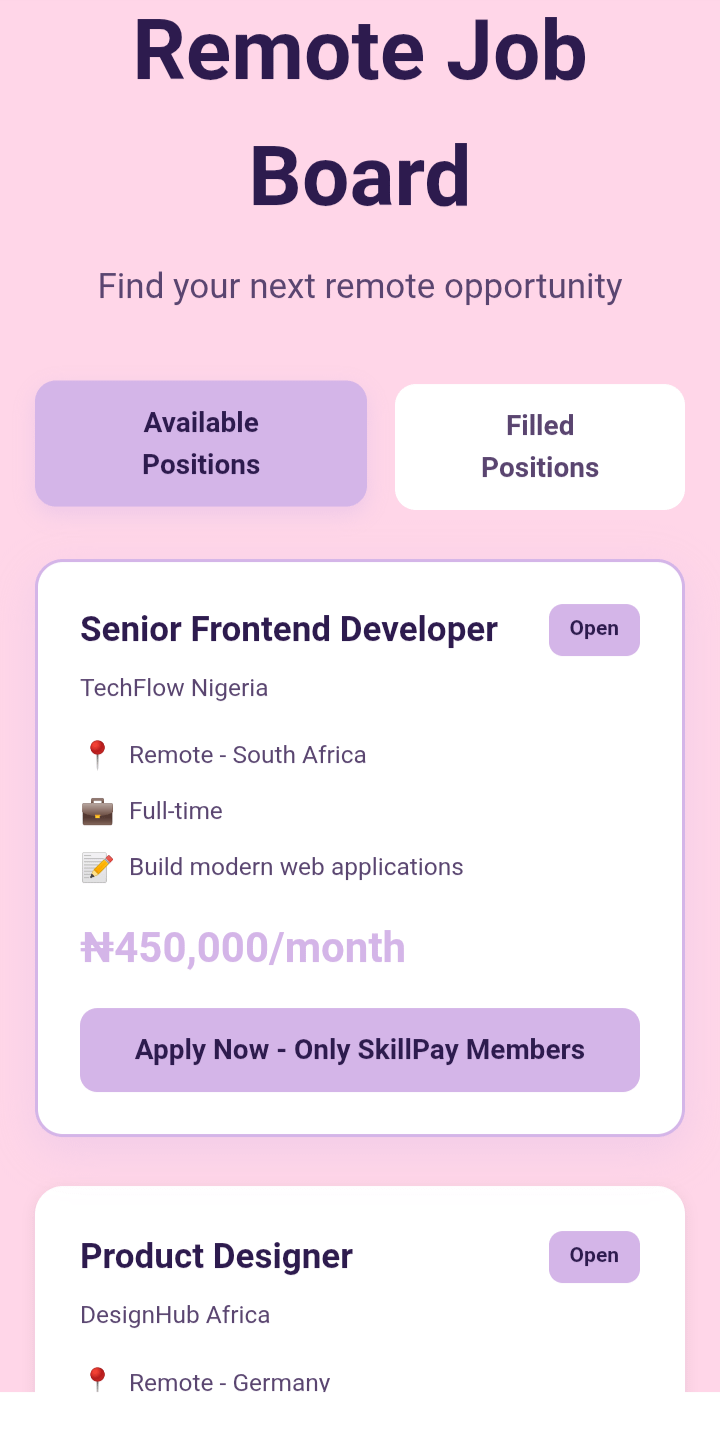720x1434 pixels.
Task: Open the Senior Frontend Developer job title
Action: coord(289,630)
